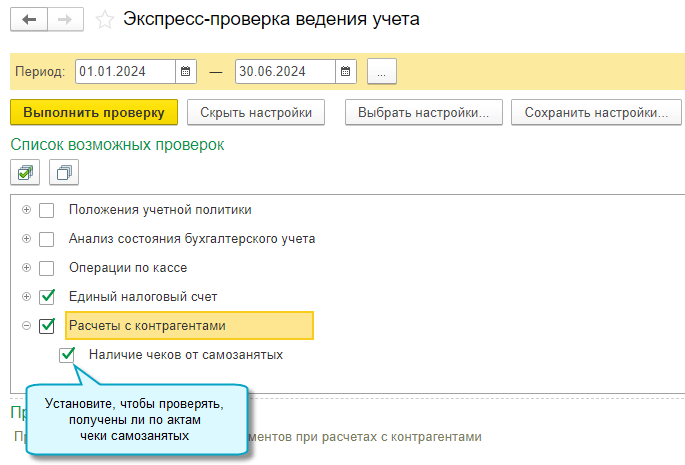This screenshot has height=465, width=685.
Task: Click the check all checks icon
Action: click(x=25, y=172)
